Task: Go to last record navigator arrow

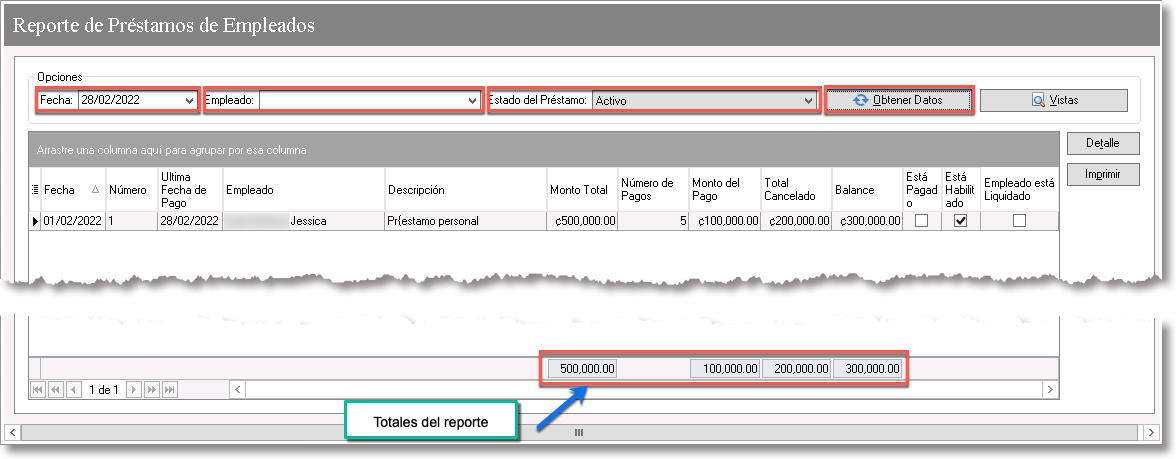Action: click(170, 389)
